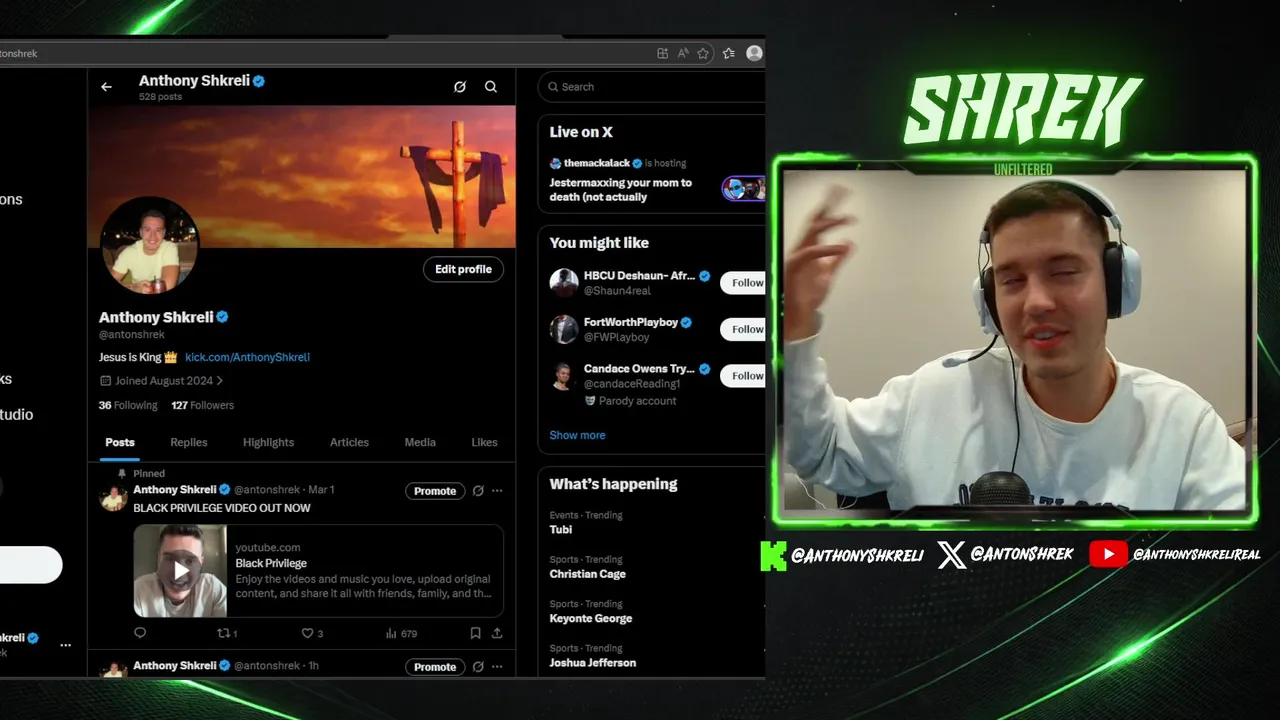The height and width of the screenshot is (720, 1280).
Task: Open HBCU Deshaun profile name
Action: coord(639,276)
